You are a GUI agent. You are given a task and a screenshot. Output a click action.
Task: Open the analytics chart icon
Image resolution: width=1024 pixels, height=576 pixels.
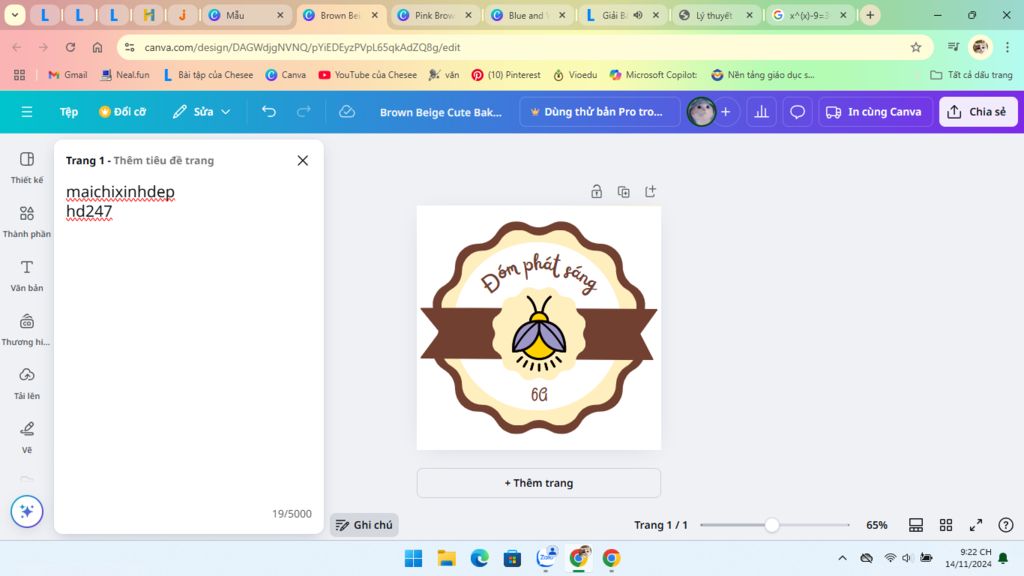click(x=761, y=112)
